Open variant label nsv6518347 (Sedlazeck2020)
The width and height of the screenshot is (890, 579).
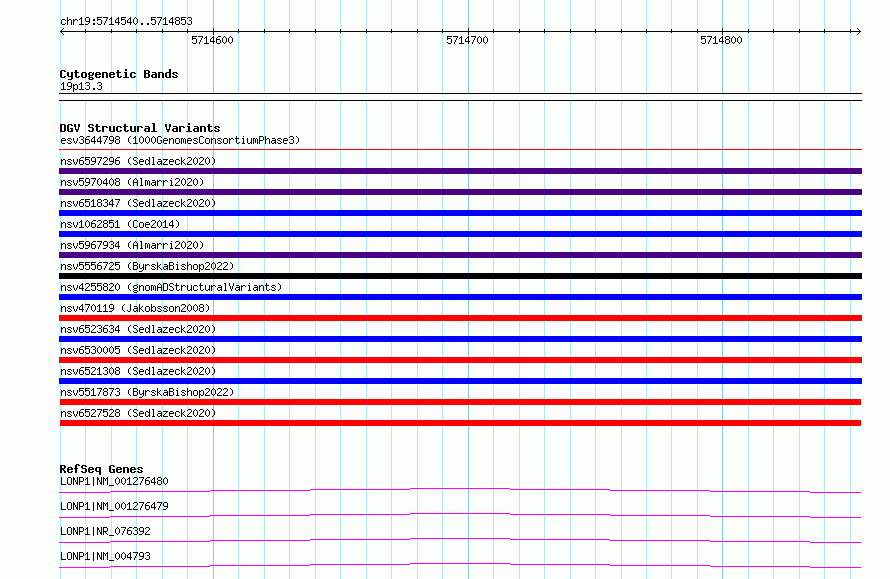(138, 203)
